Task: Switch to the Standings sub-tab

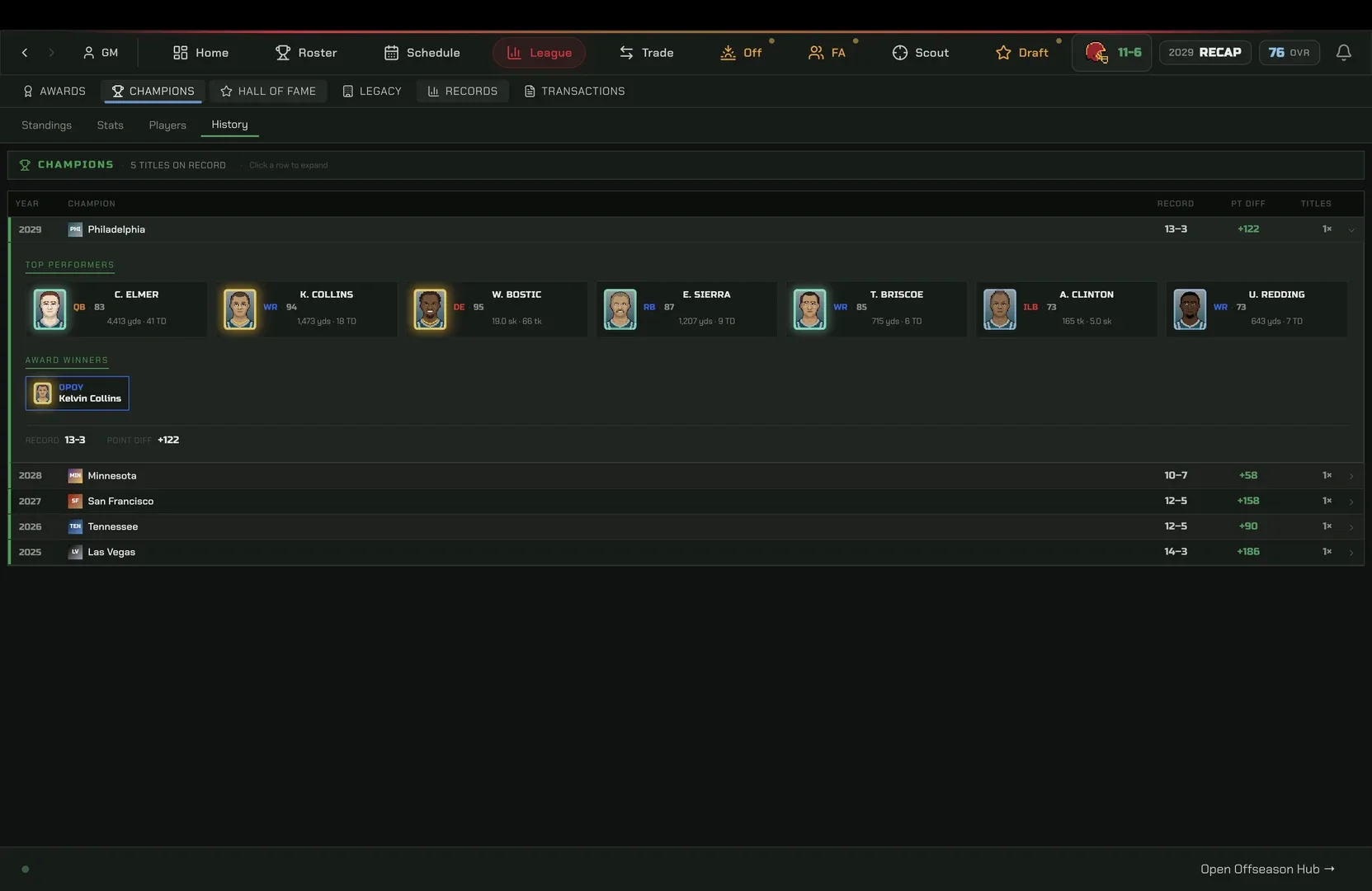Action: tap(47, 125)
